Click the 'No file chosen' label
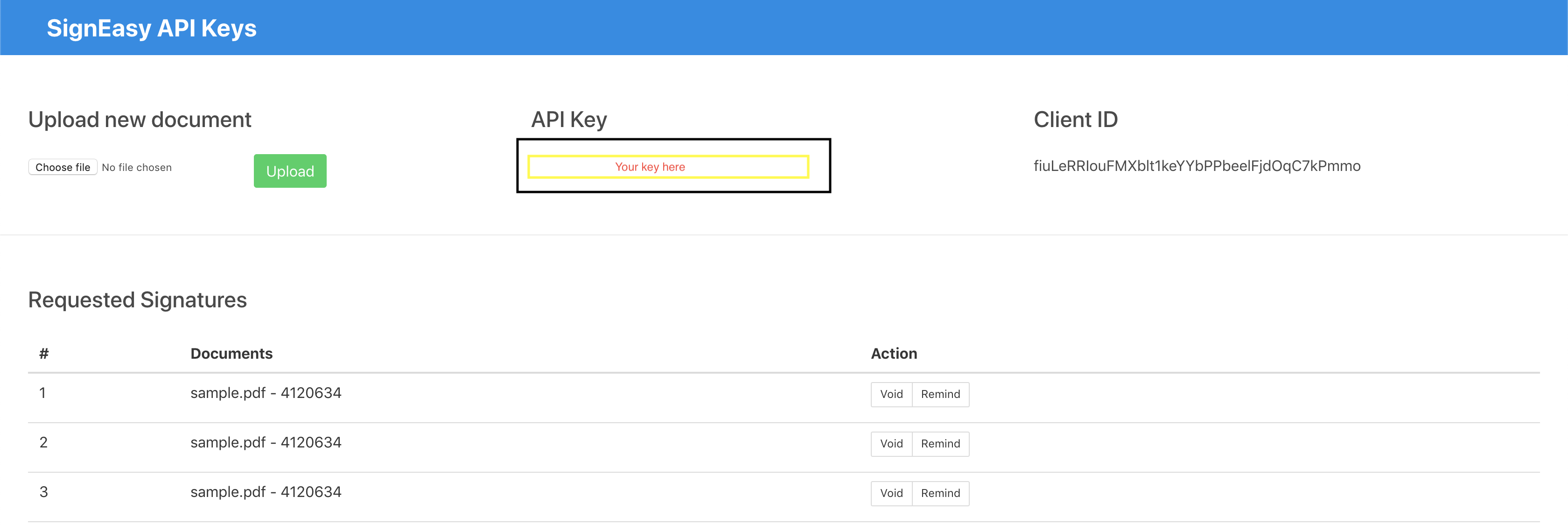Viewport: 1568px width, 525px height. coord(136,168)
